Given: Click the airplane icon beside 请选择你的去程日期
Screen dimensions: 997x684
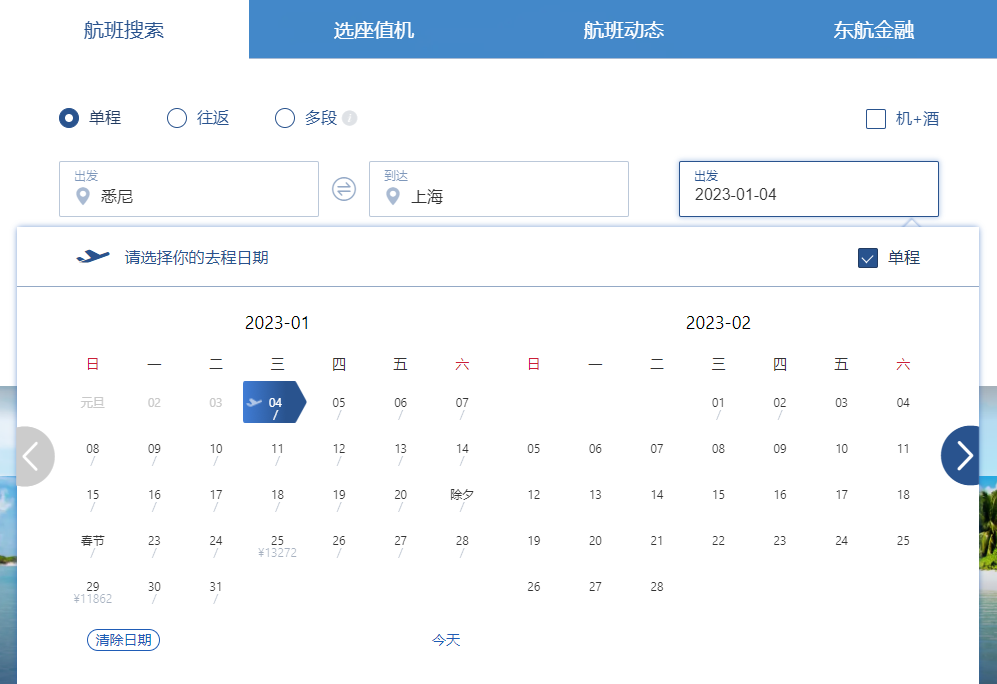Looking at the screenshot, I should [93, 257].
